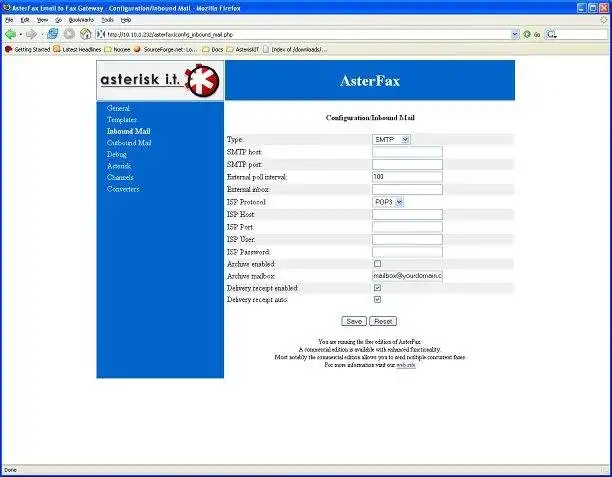Open the Docs bookmarks folder

pyautogui.click(x=212, y=50)
